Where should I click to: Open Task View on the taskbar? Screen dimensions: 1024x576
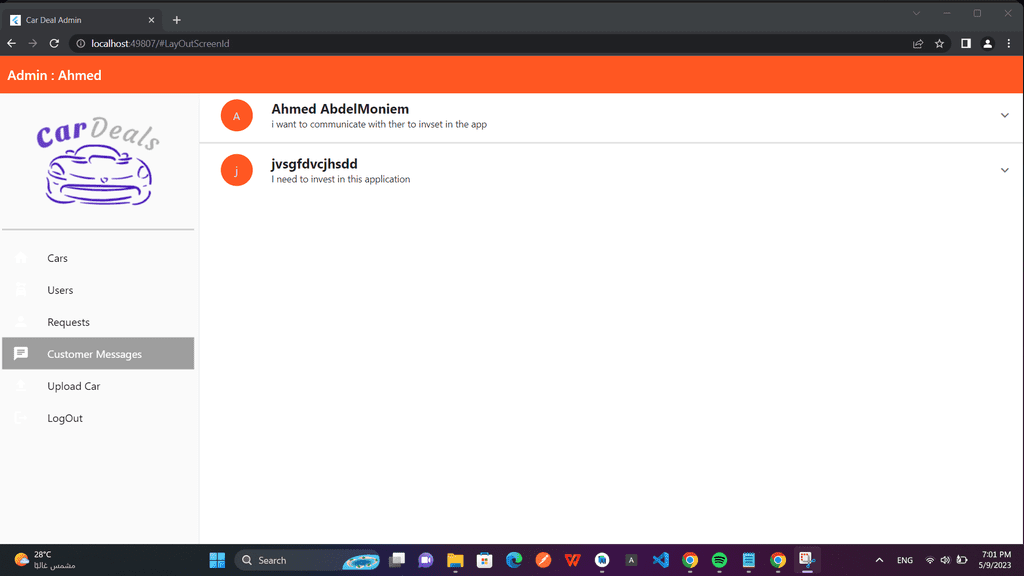coord(396,560)
